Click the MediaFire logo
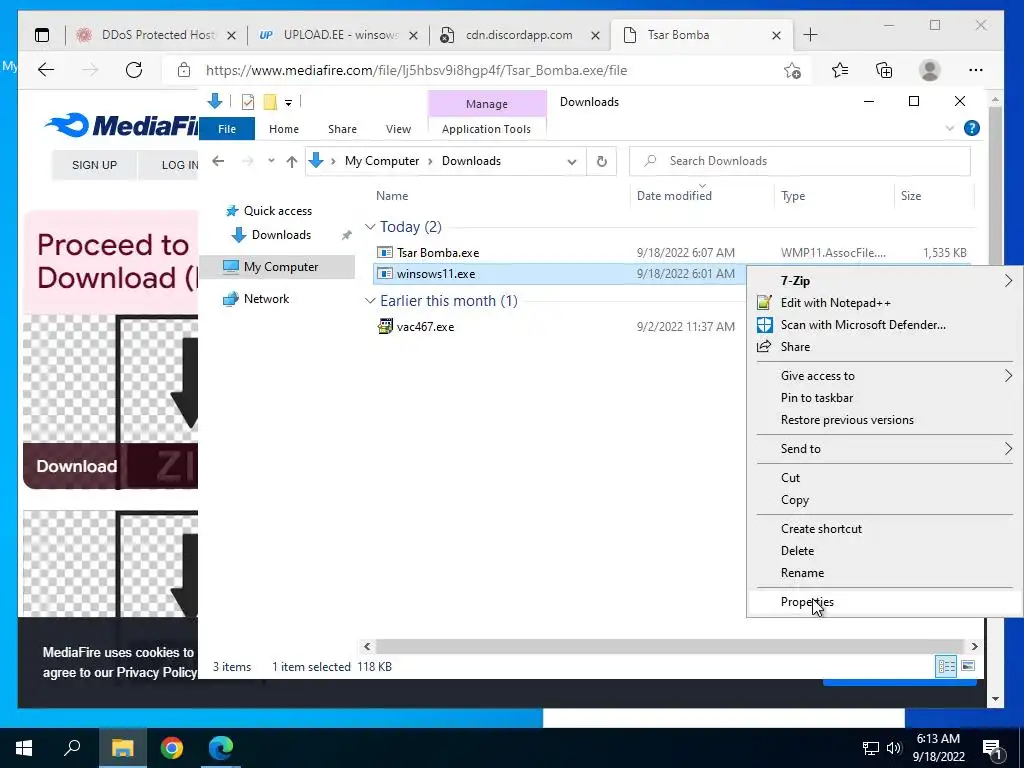The image size is (1024, 768). pyautogui.click(x=122, y=125)
